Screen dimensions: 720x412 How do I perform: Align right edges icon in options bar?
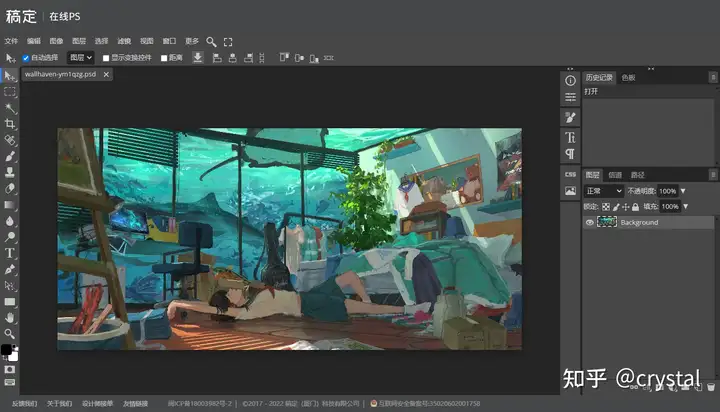pos(248,58)
